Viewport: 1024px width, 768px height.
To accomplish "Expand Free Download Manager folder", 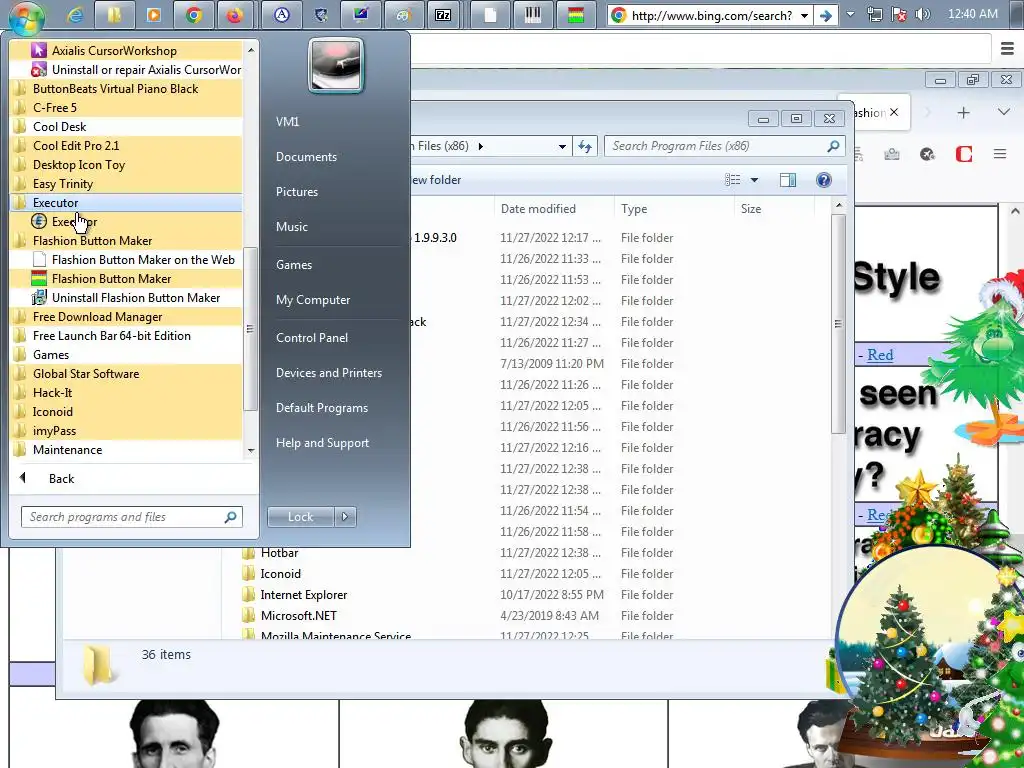I will click(x=126, y=317).
